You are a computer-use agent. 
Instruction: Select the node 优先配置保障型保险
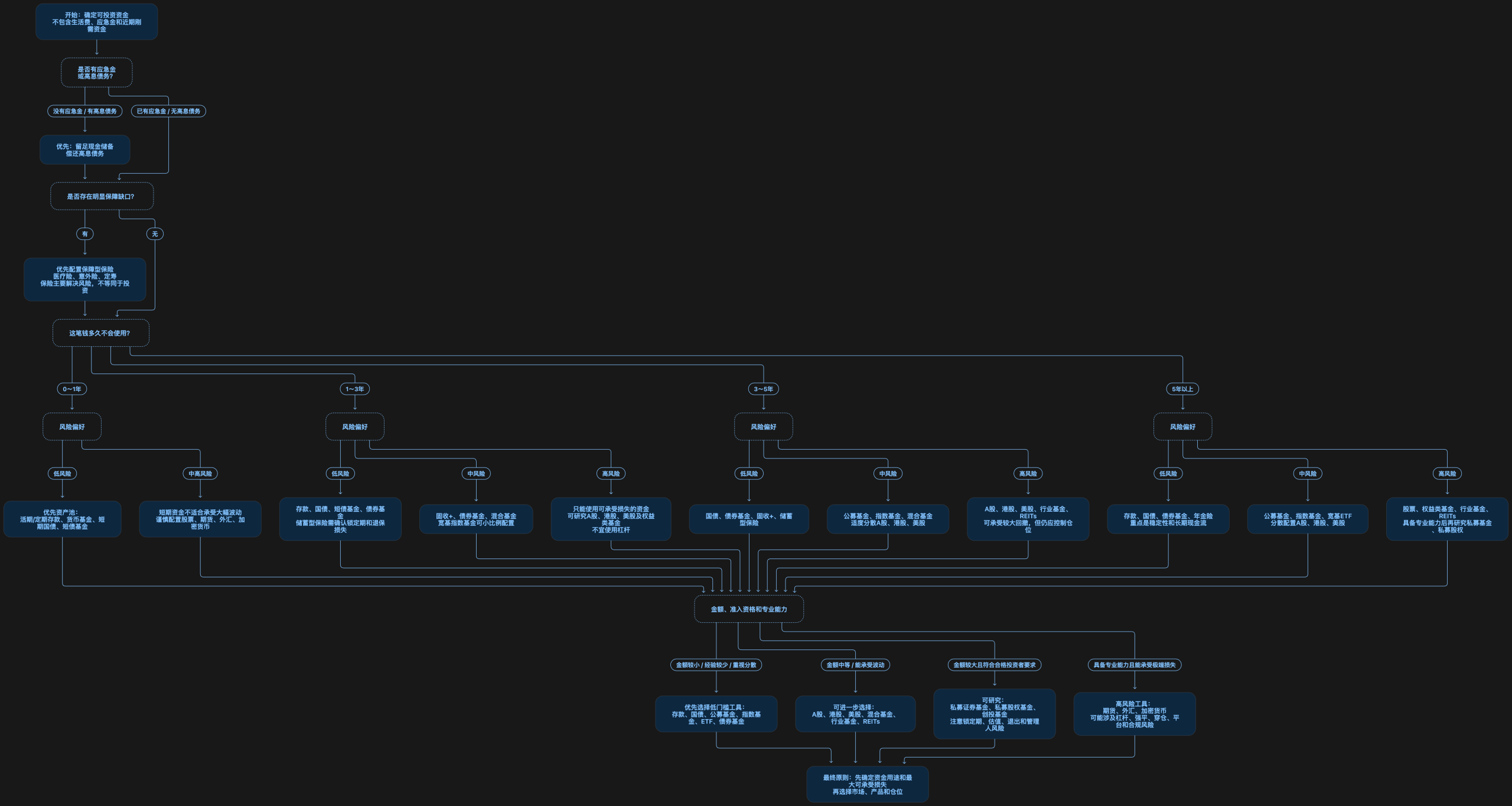pos(85,279)
